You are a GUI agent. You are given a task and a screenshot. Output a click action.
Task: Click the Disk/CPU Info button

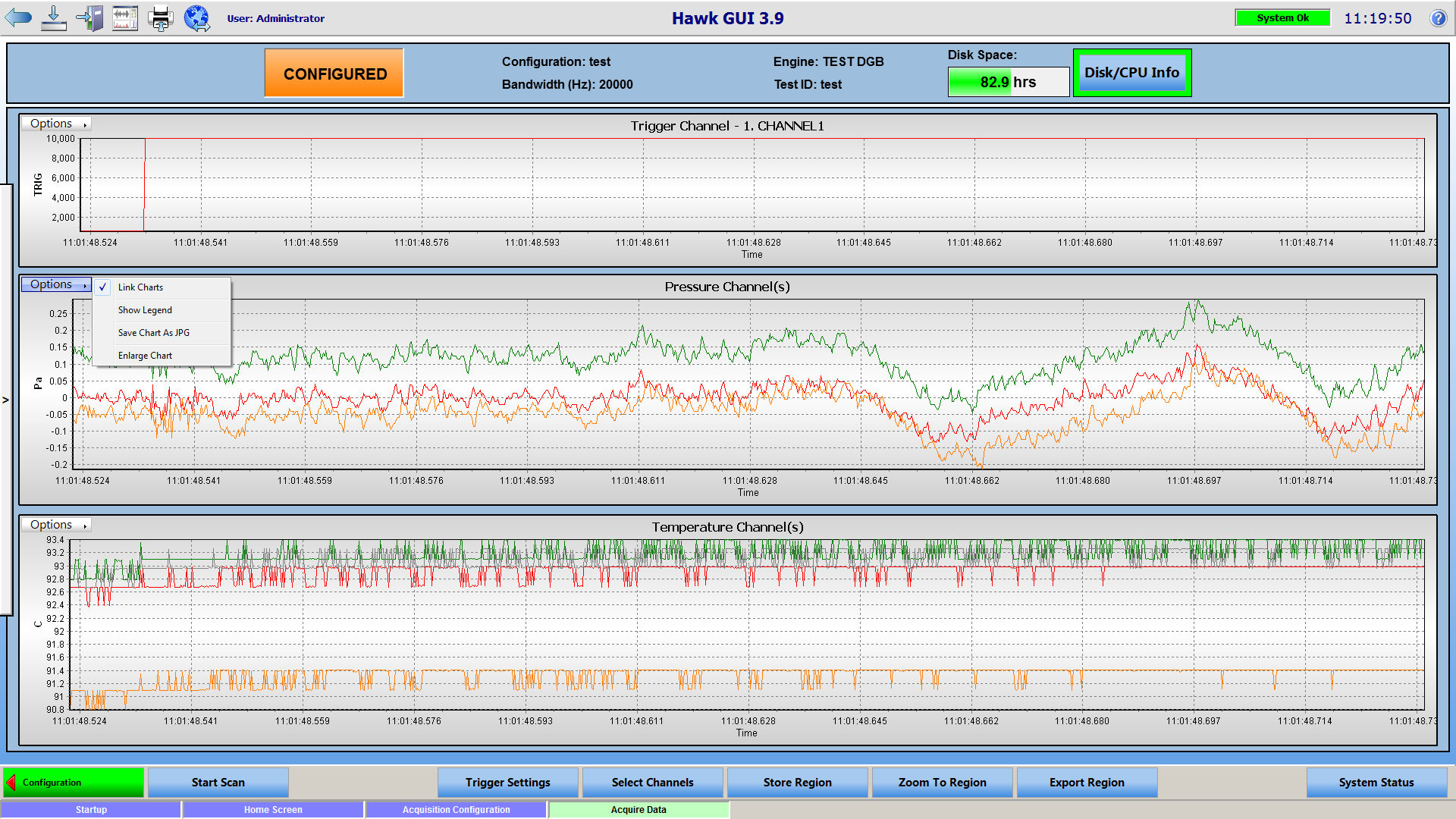[1131, 73]
